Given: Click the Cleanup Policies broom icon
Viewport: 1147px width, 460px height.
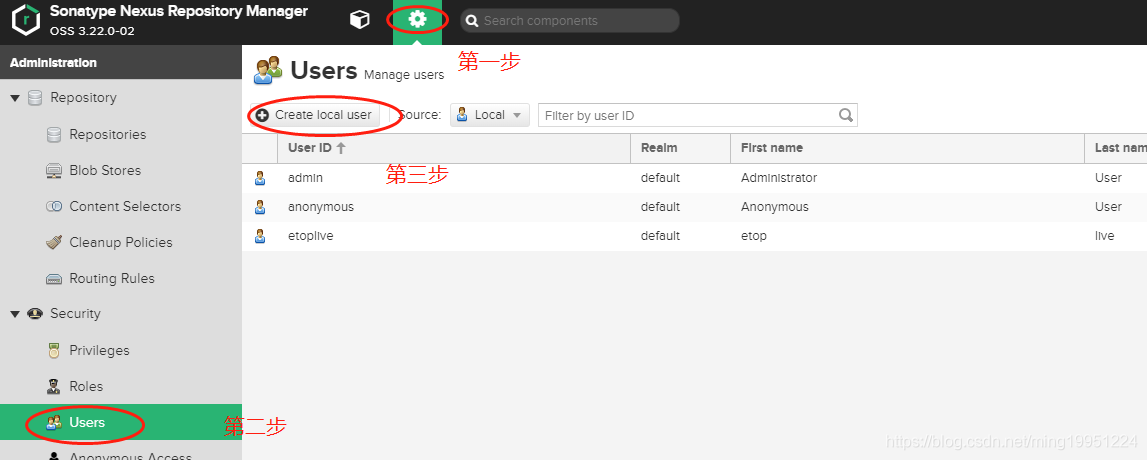Looking at the screenshot, I should coord(53,242).
